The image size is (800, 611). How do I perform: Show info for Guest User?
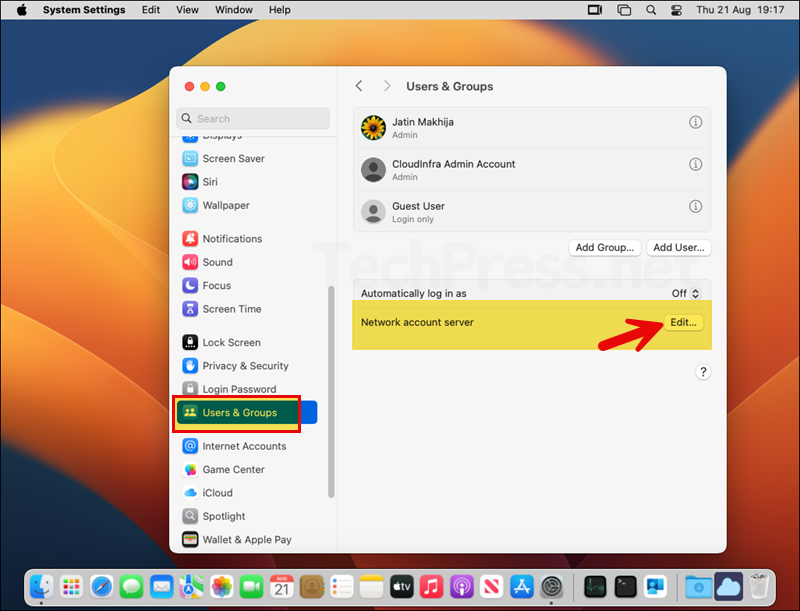(695, 207)
